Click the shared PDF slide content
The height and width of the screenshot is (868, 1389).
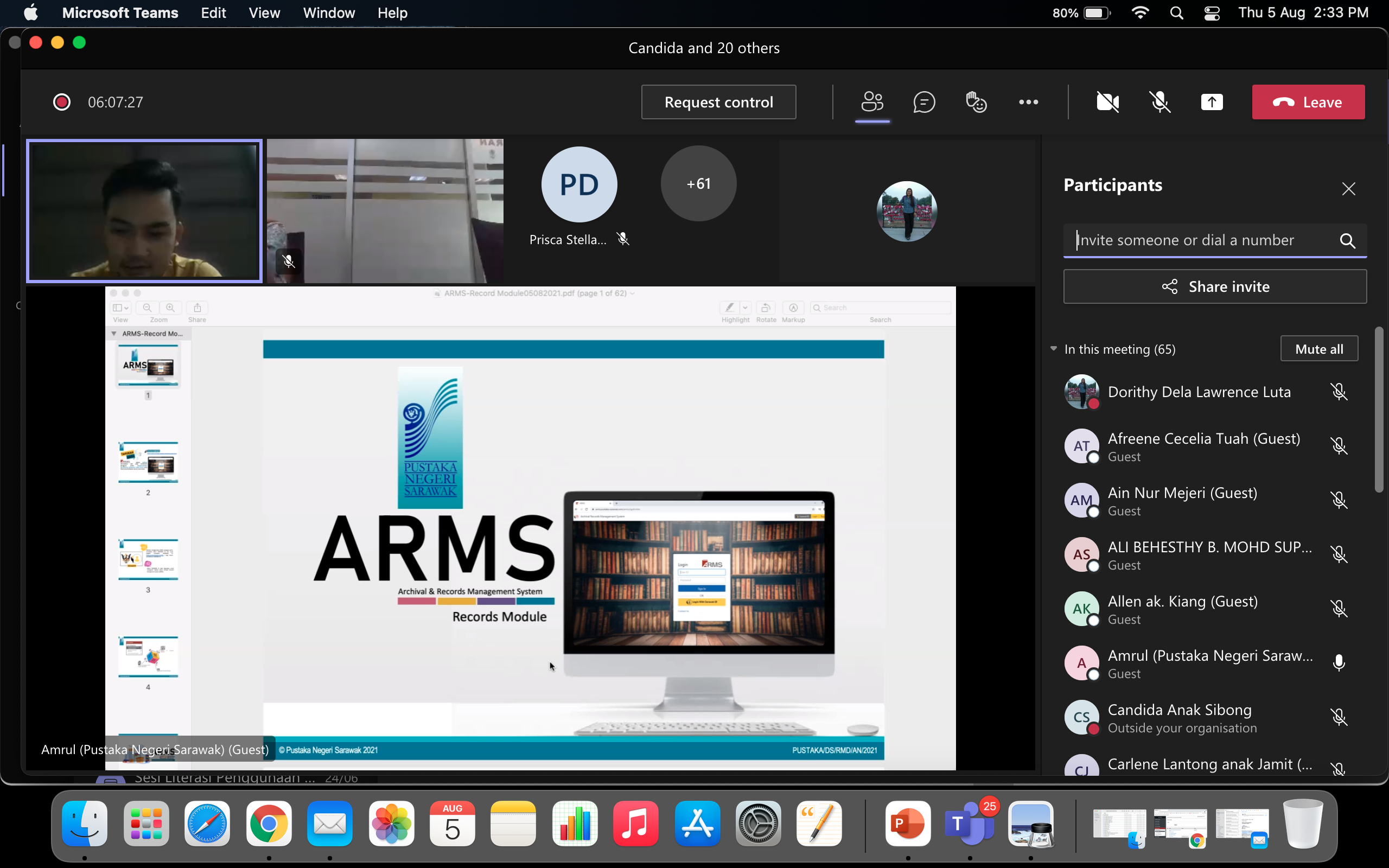pos(574,550)
